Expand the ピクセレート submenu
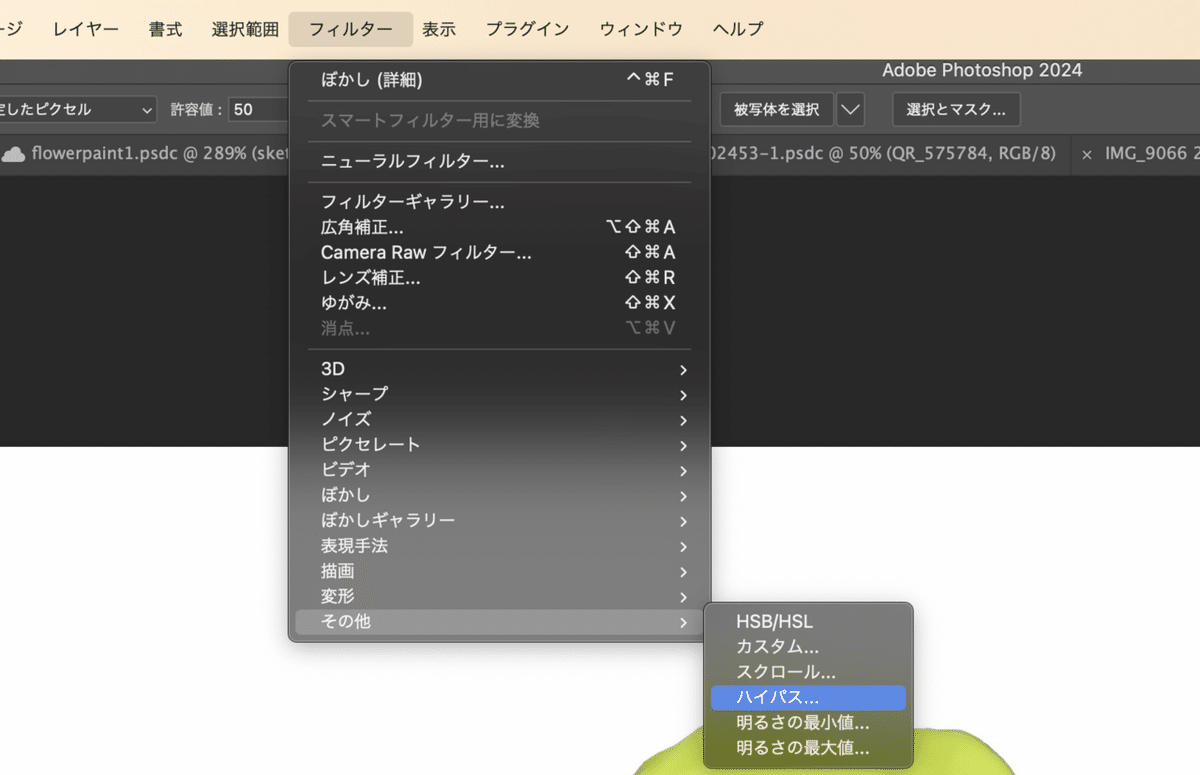The height and width of the screenshot is (775, 1200). 499,445
